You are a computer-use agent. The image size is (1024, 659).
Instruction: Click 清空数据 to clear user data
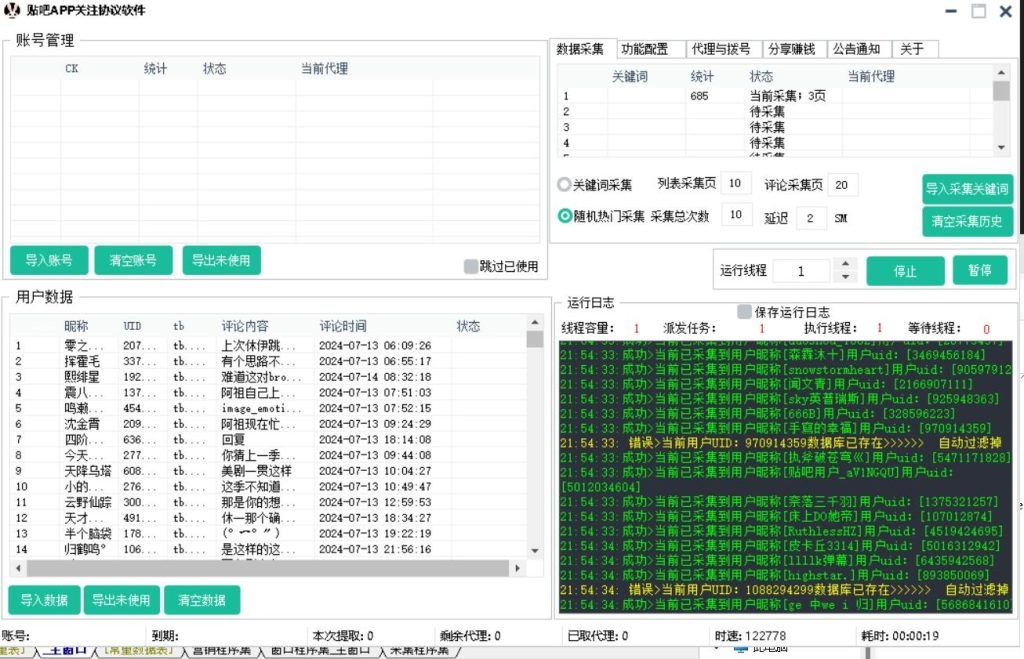pos(200,600)
